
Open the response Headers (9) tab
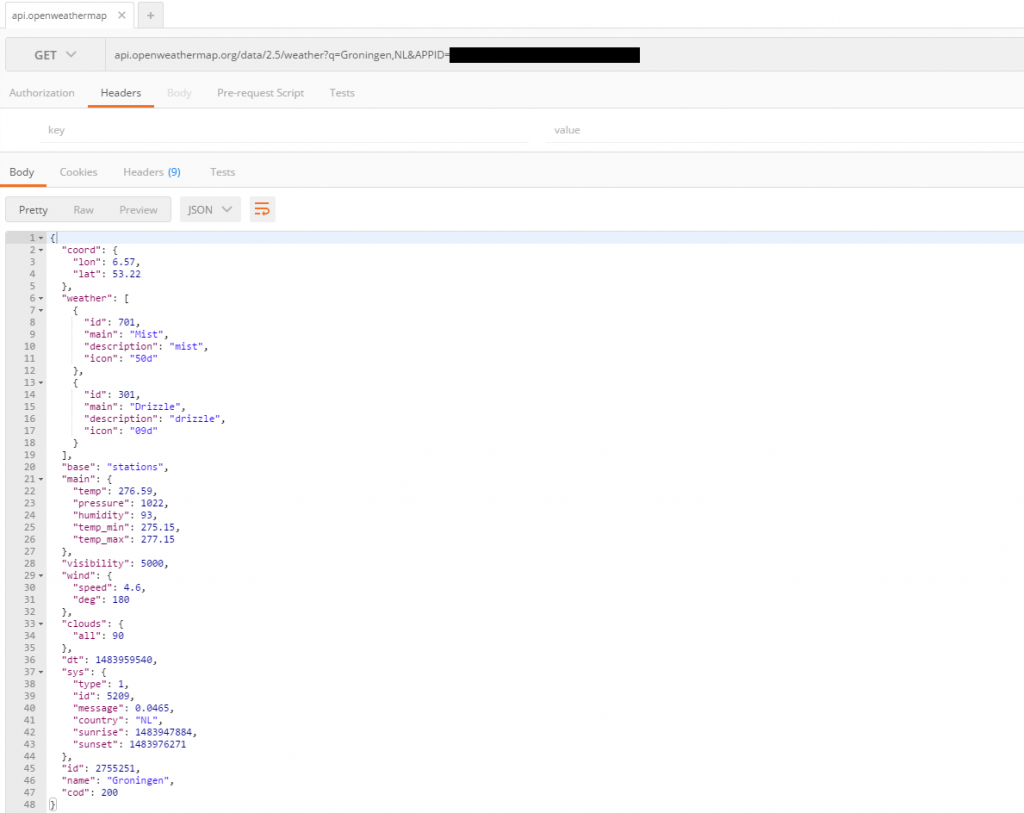point(151,171)
